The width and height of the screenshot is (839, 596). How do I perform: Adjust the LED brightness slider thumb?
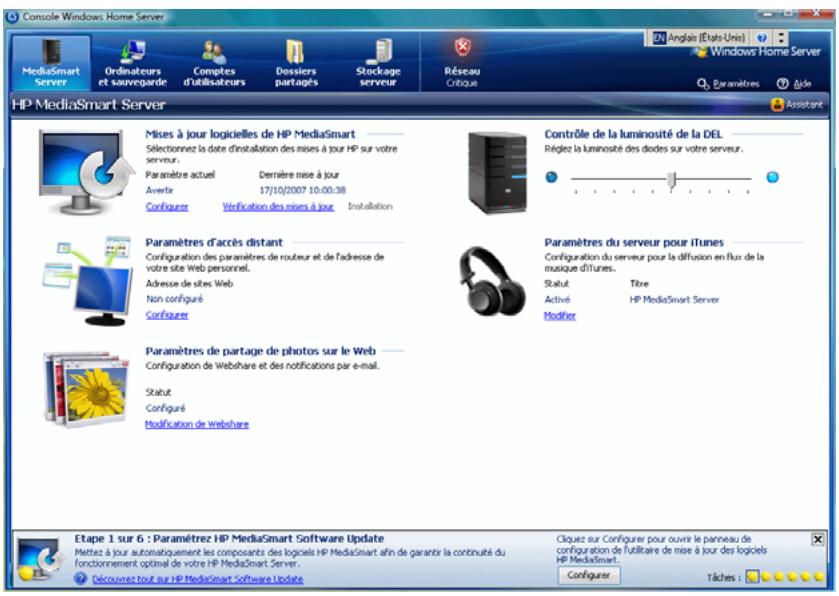pyautogui.click(x=673, y=180)
